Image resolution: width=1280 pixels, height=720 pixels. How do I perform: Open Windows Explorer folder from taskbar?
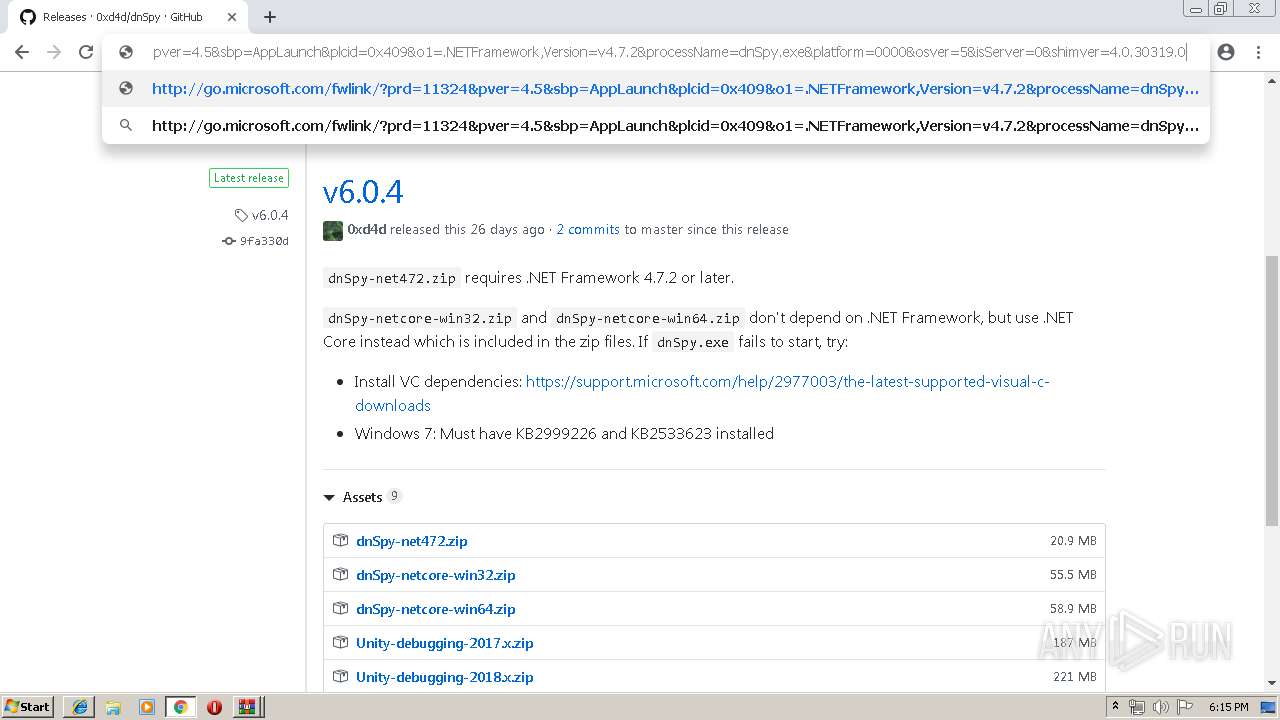click(x=113, y=707)
